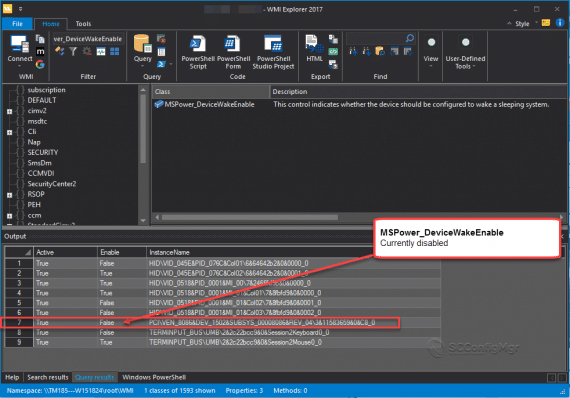Screen dimensions: 570x398
Task: Click the green code export icon
Action: 333,52
